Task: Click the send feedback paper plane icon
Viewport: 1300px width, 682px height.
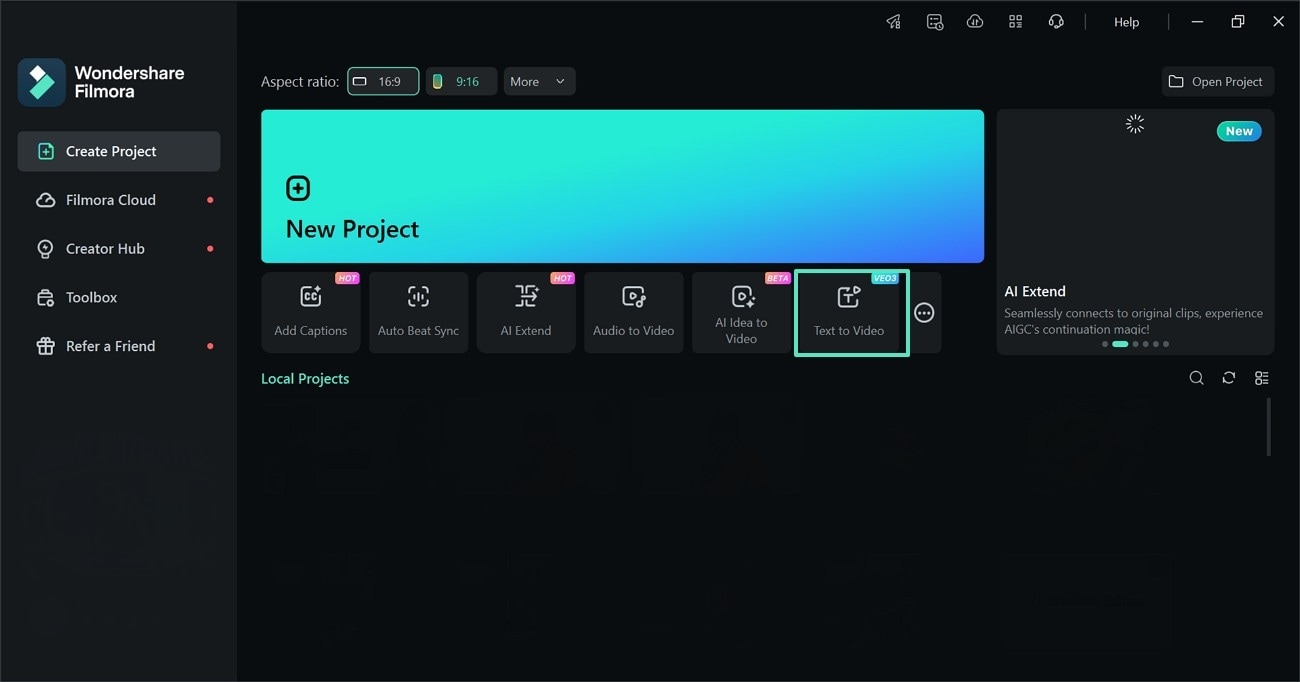Action: pos(894,22)
